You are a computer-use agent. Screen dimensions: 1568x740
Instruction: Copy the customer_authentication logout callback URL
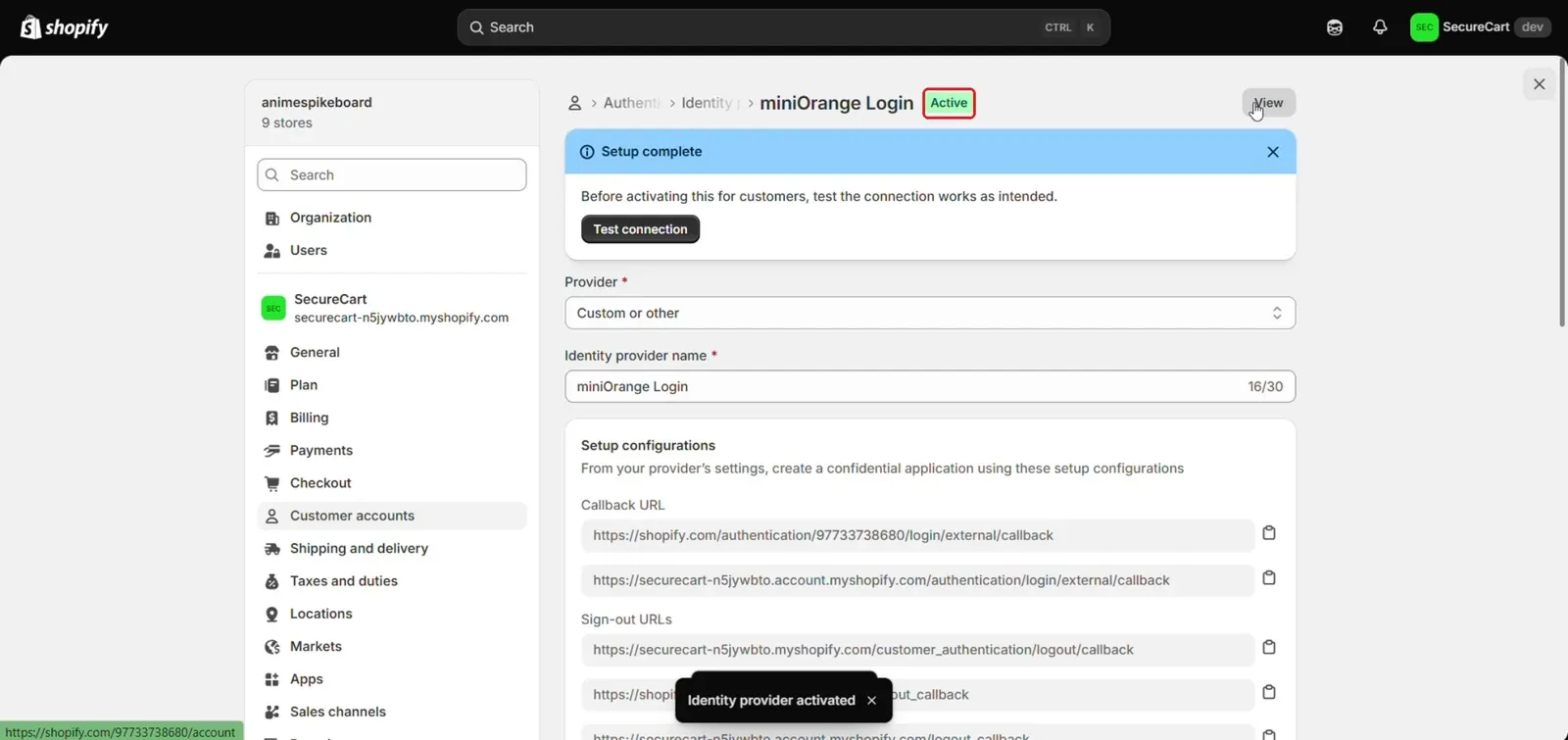pos(1269,648)
